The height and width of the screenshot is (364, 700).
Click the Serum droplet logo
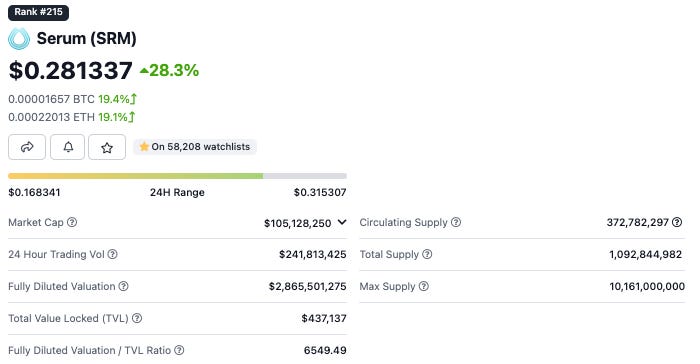[x=19, y=38]
